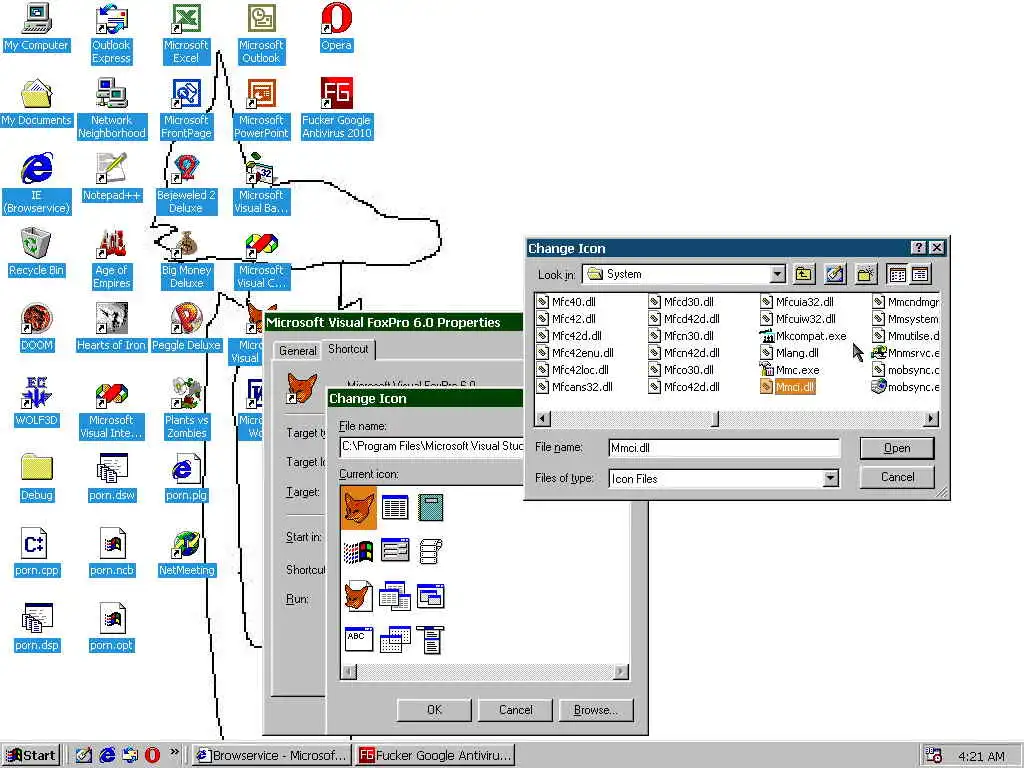Select Mmci.dll highlighted file
Screen dimensions: 1024x768
[x=788, y=387]
